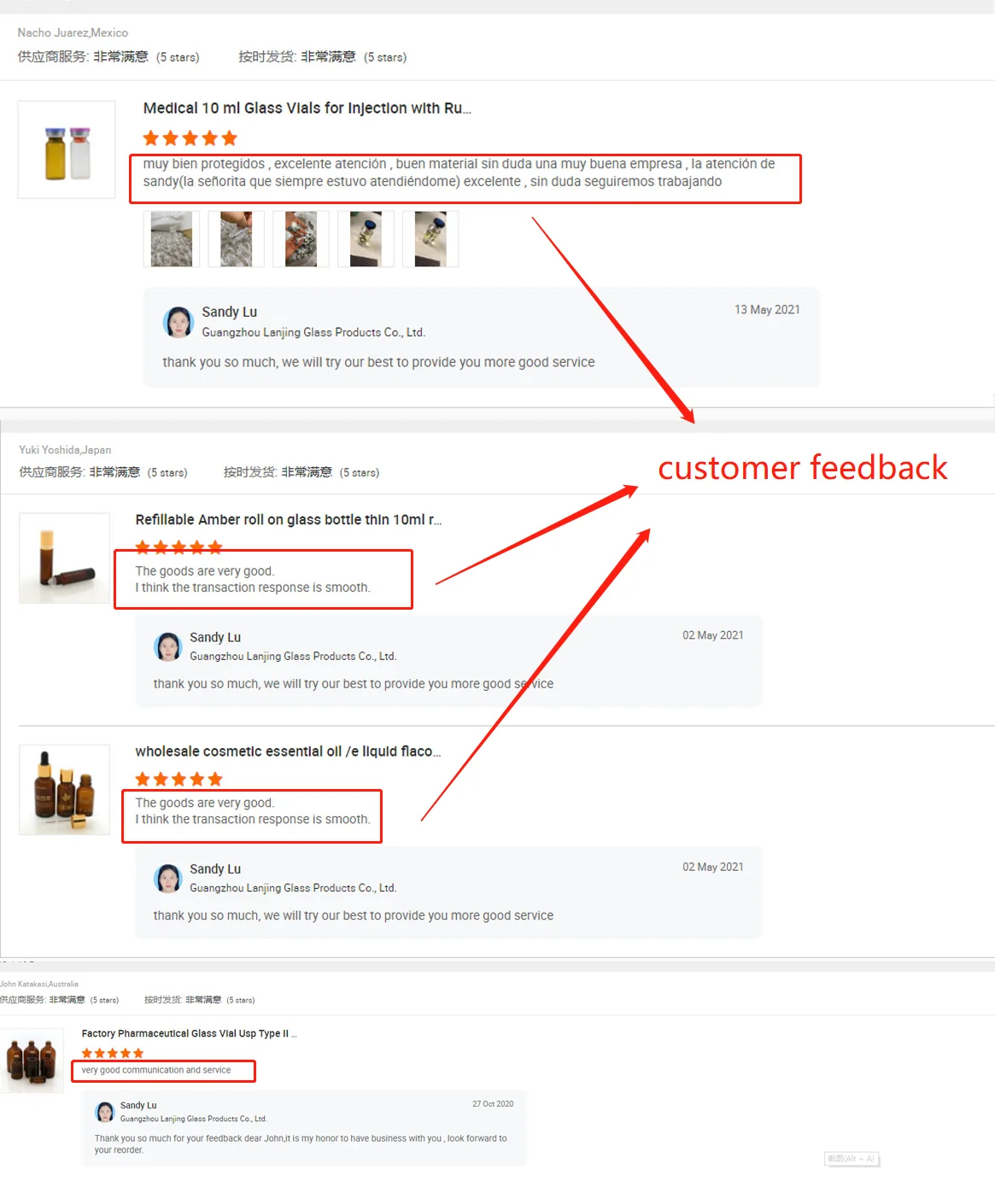Open Refillable Amber roll on glass bottle title
995x1204 pixels.
pyautogui.click(x=289, y=519)
